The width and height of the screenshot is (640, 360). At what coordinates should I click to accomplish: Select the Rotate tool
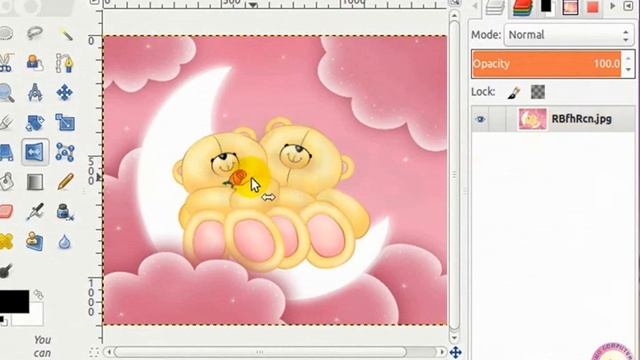tap(35, 122)
